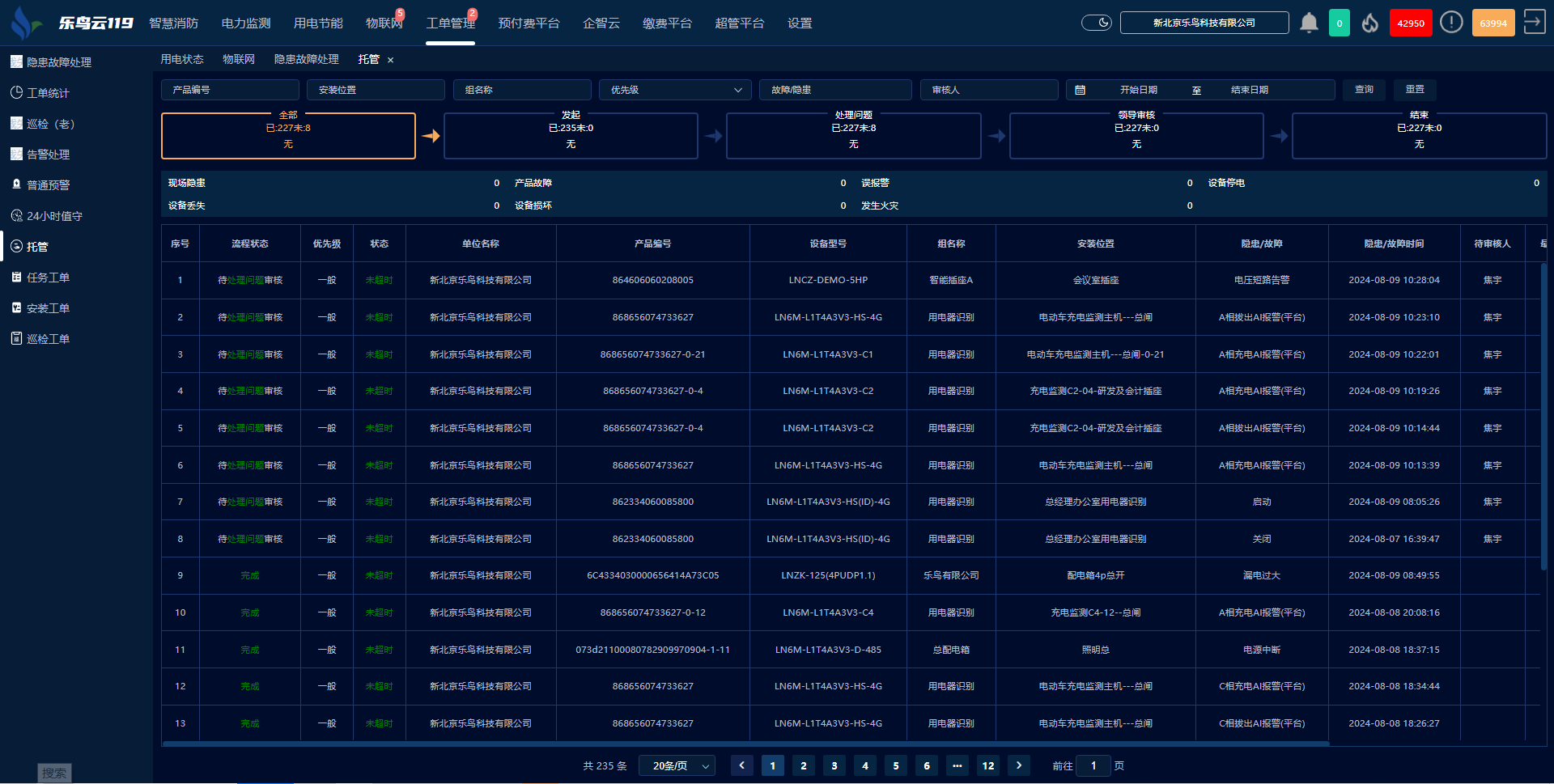Switch to the 隐患故障处理 tab
Screen dimensions: 1554x784
(x=306, y=59)
